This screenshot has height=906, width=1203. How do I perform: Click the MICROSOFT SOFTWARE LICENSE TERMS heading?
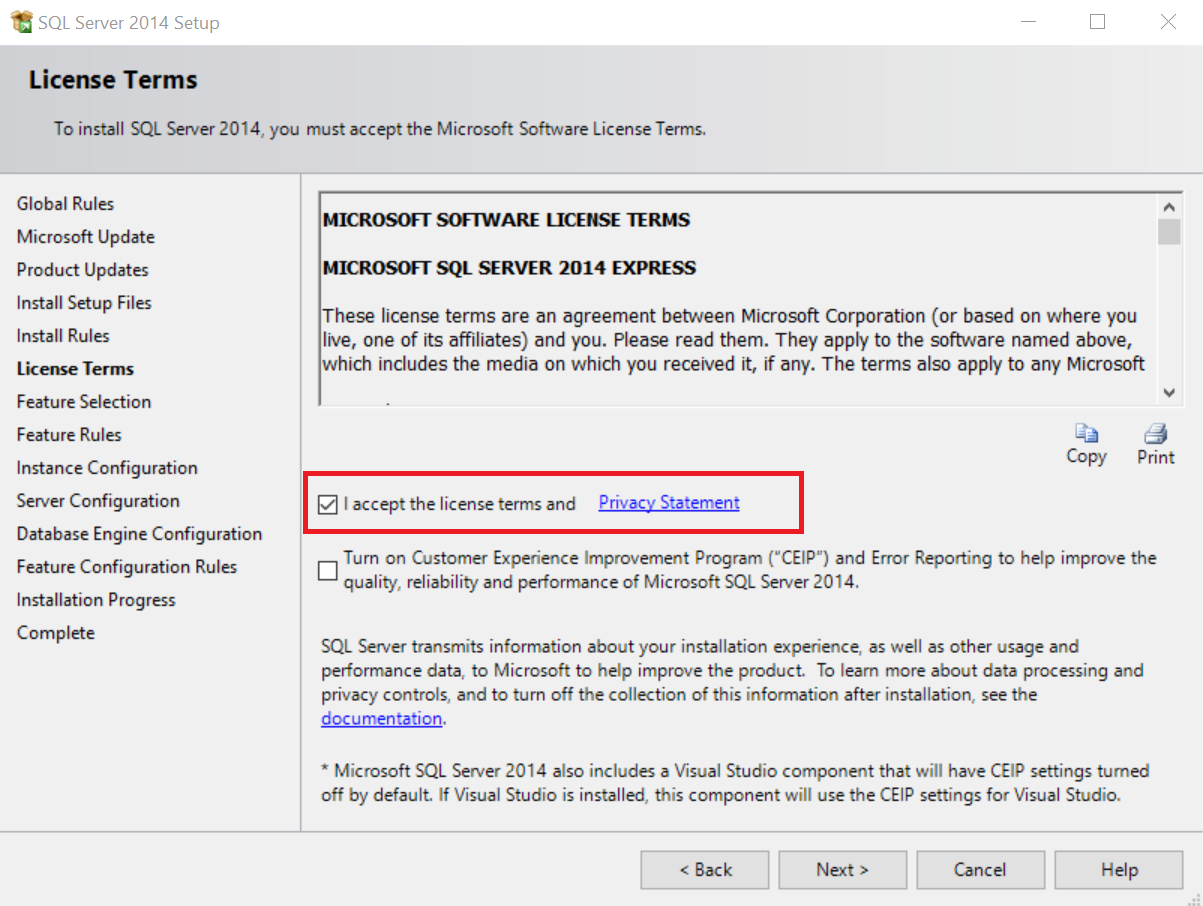506,220
